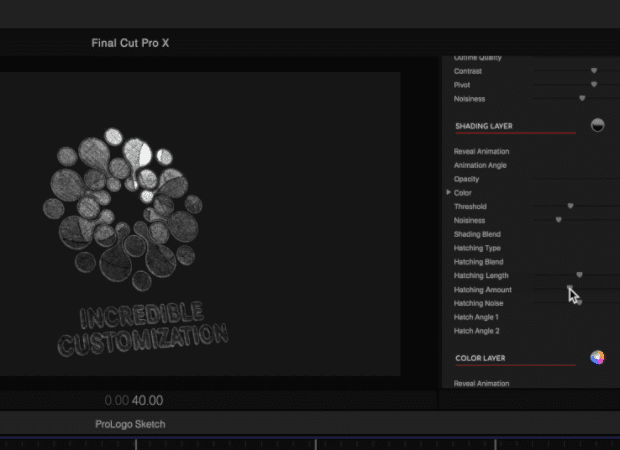This screenshot has width=620, height=450.
Task: Click the Pivot parameter label
Action: click(x=462, y=85)
